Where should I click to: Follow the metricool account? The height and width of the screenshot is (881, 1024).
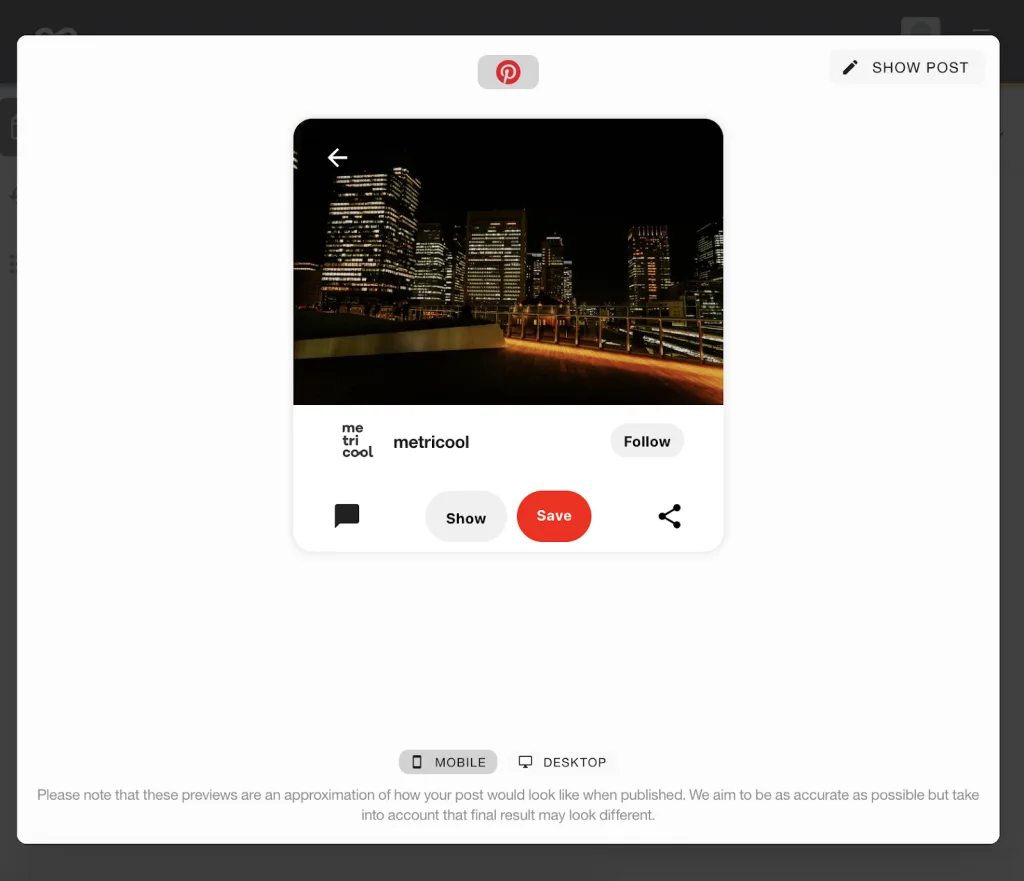(647, 441)
